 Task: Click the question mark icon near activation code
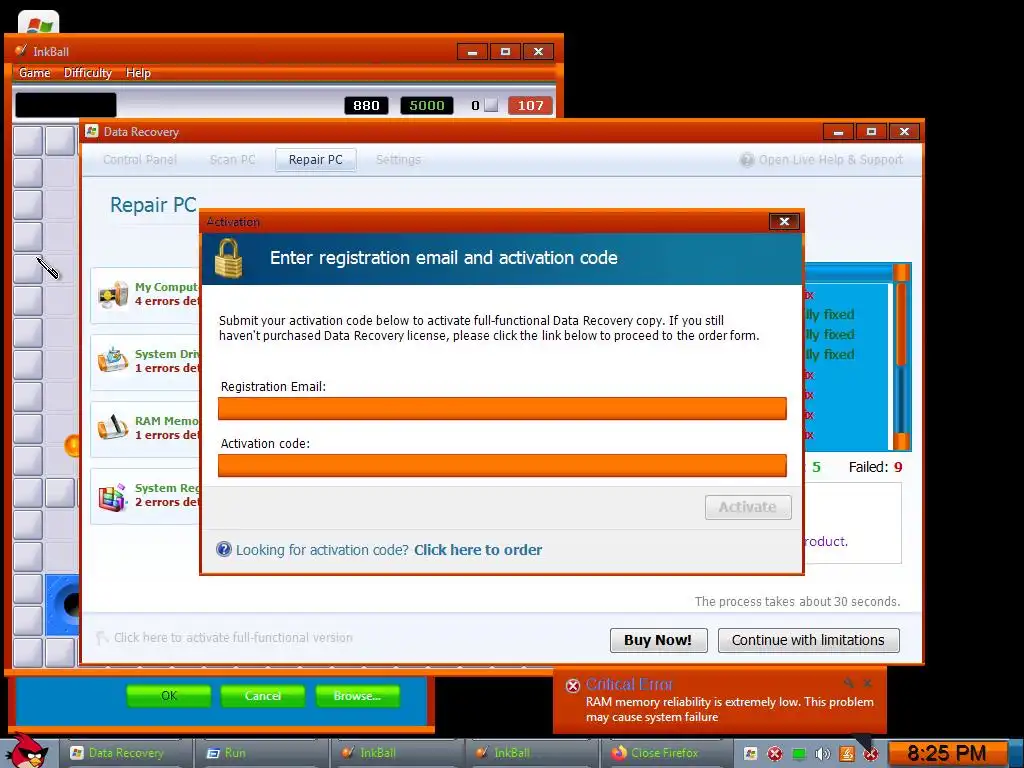tap(224, 549)
